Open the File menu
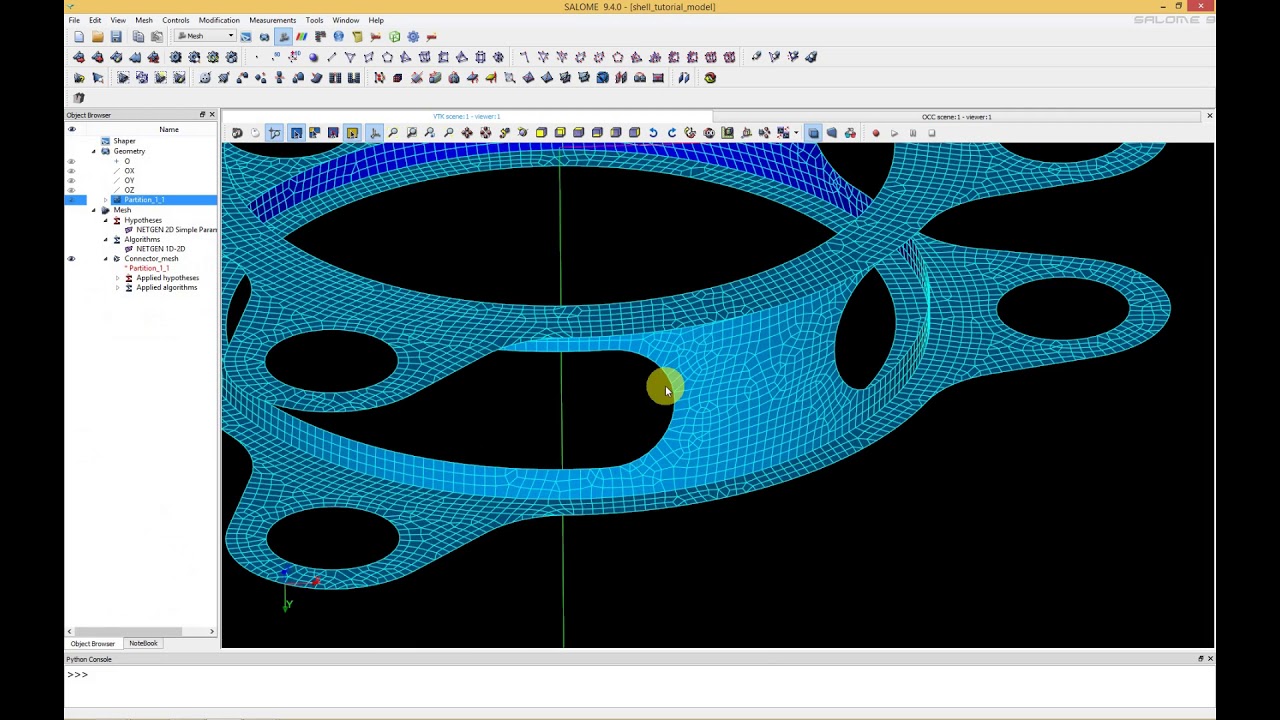Viewport: 1280px width, 720px height. click(74, 20)
